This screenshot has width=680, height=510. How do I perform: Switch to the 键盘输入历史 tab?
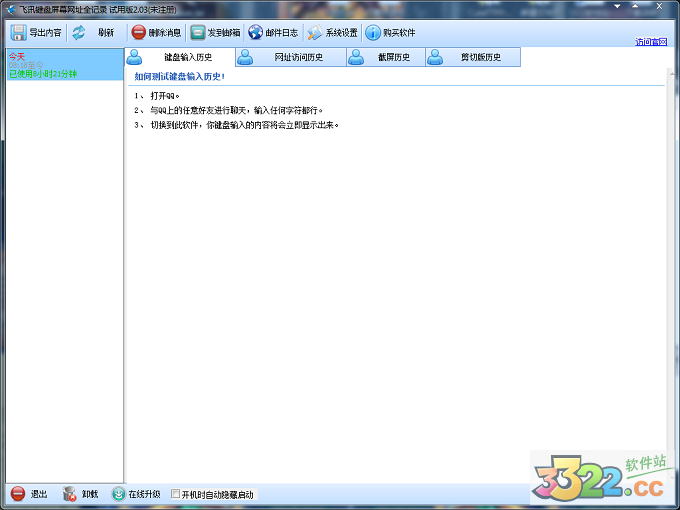pos(180,57)
